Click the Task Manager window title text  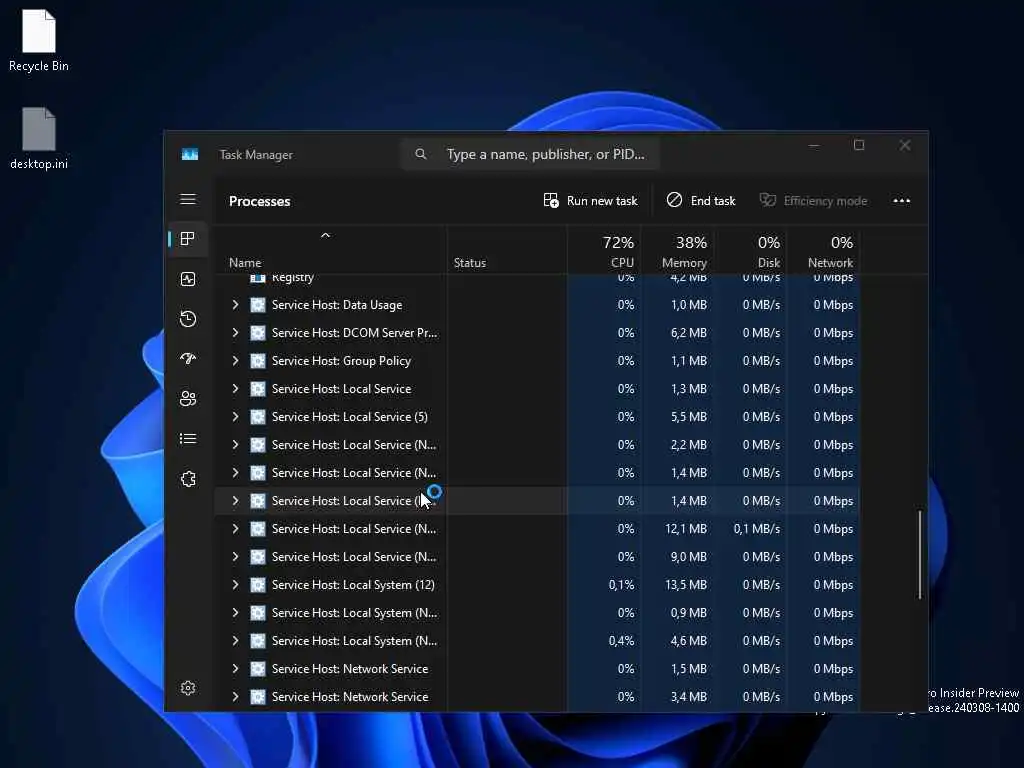pos(256,155)
